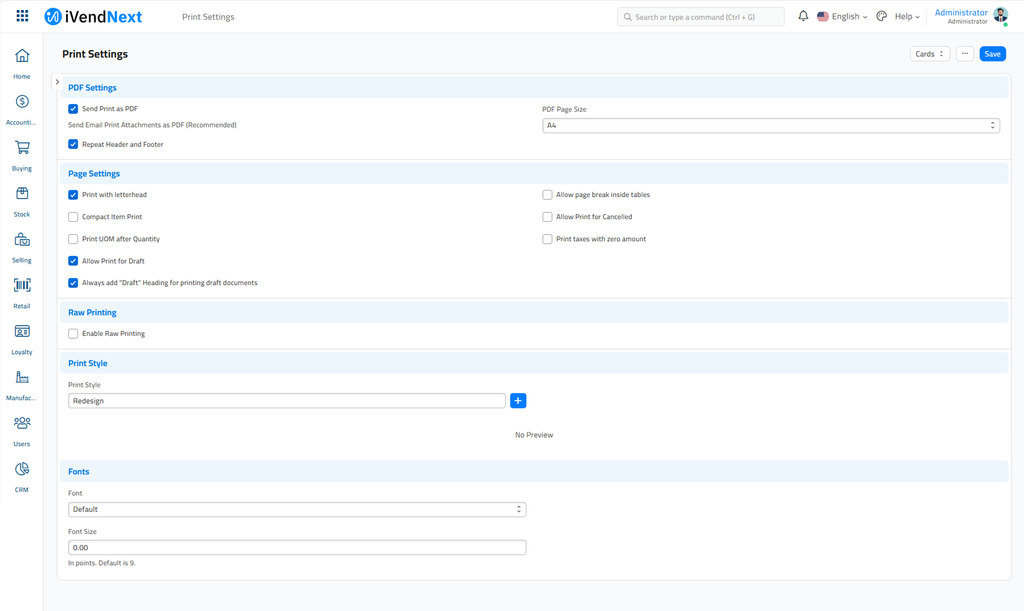This screenshot has width=1024, height=611.
Task: Open the Buying module
Action: pyautogui.click(x=21, y=148)
